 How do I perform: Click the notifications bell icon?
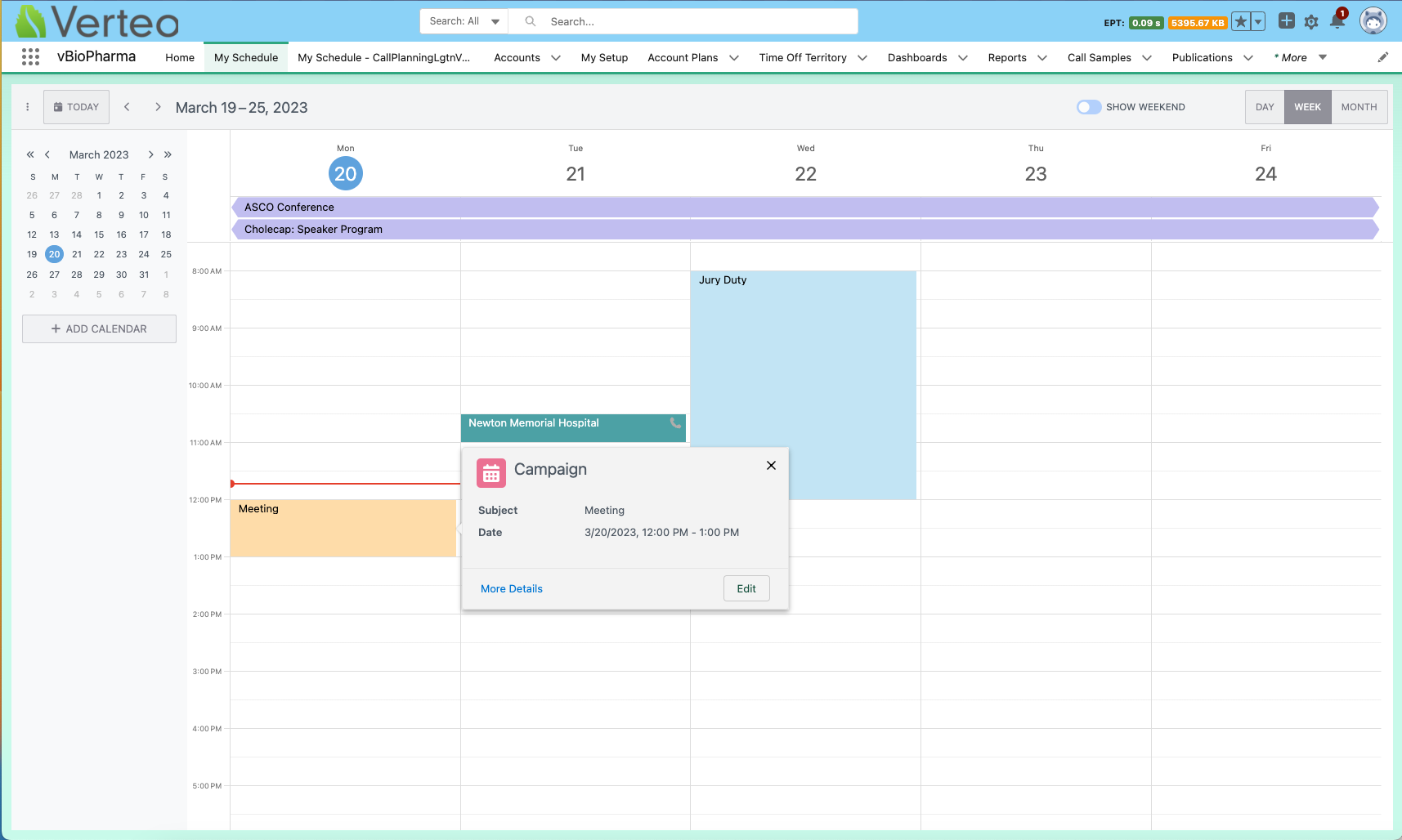point(1337,21)
